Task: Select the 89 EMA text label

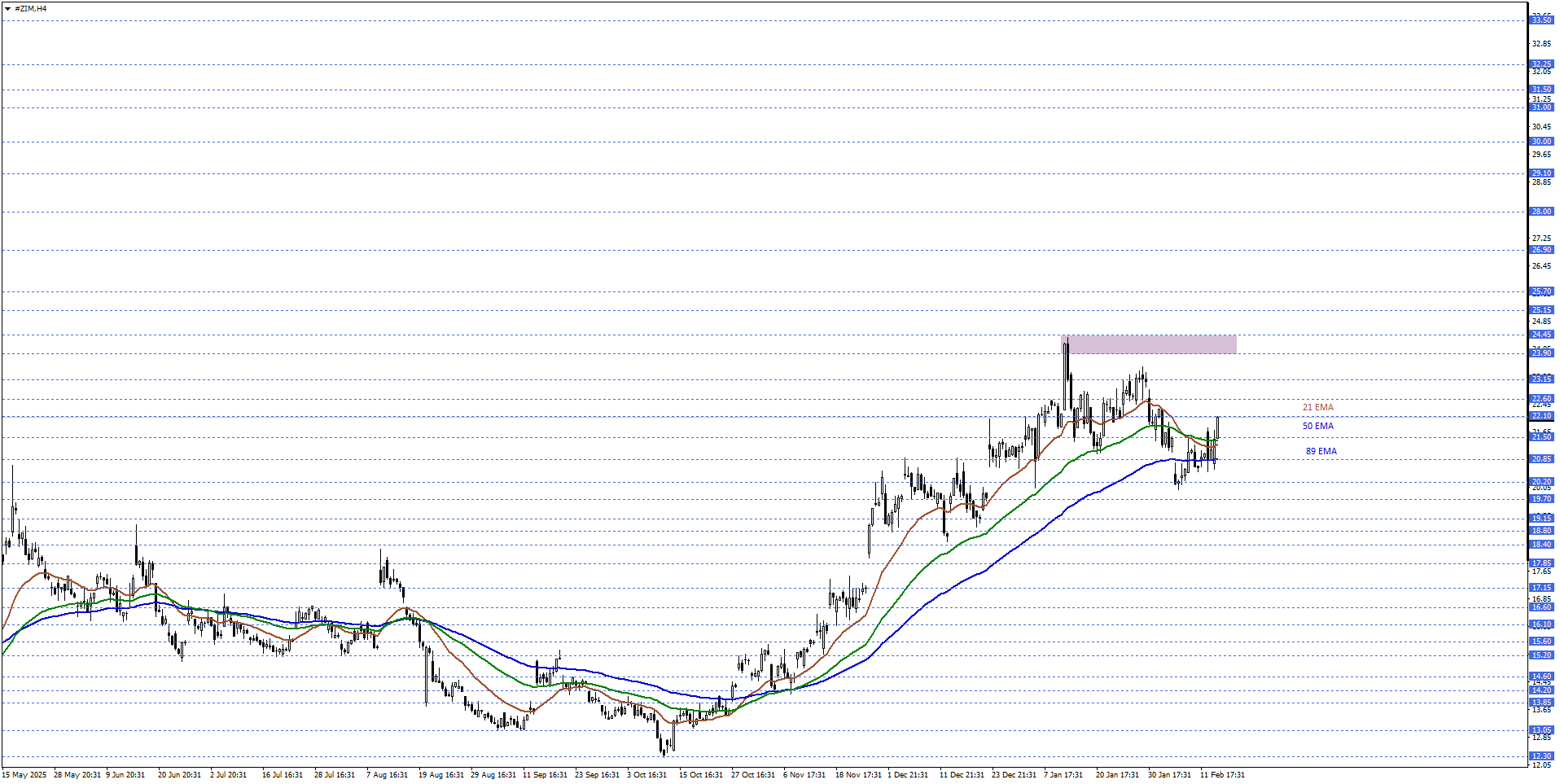Action: tap(1321, 451)
